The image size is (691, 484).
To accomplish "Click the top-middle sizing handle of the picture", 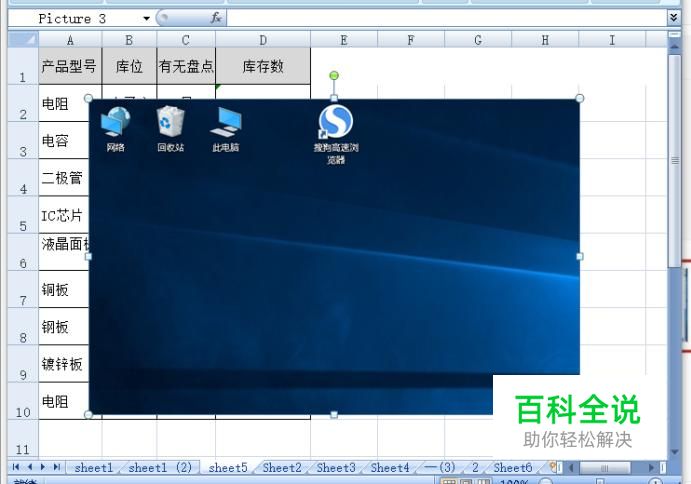I will pos(334,98).
